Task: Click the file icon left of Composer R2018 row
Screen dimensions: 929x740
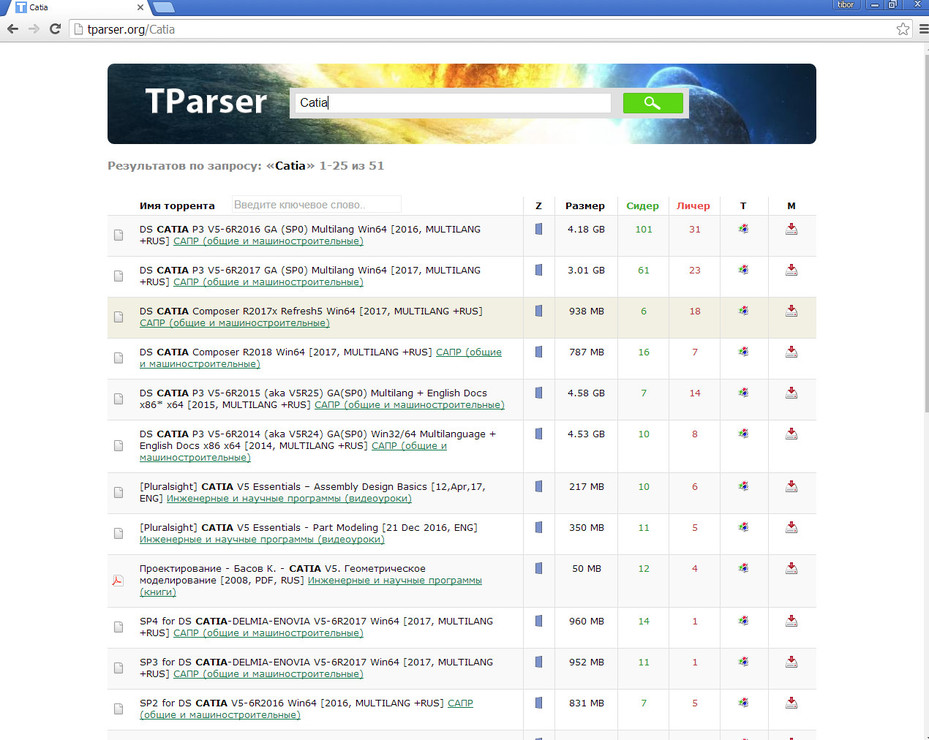Action: pyautogui.click(x=118, y=358)
